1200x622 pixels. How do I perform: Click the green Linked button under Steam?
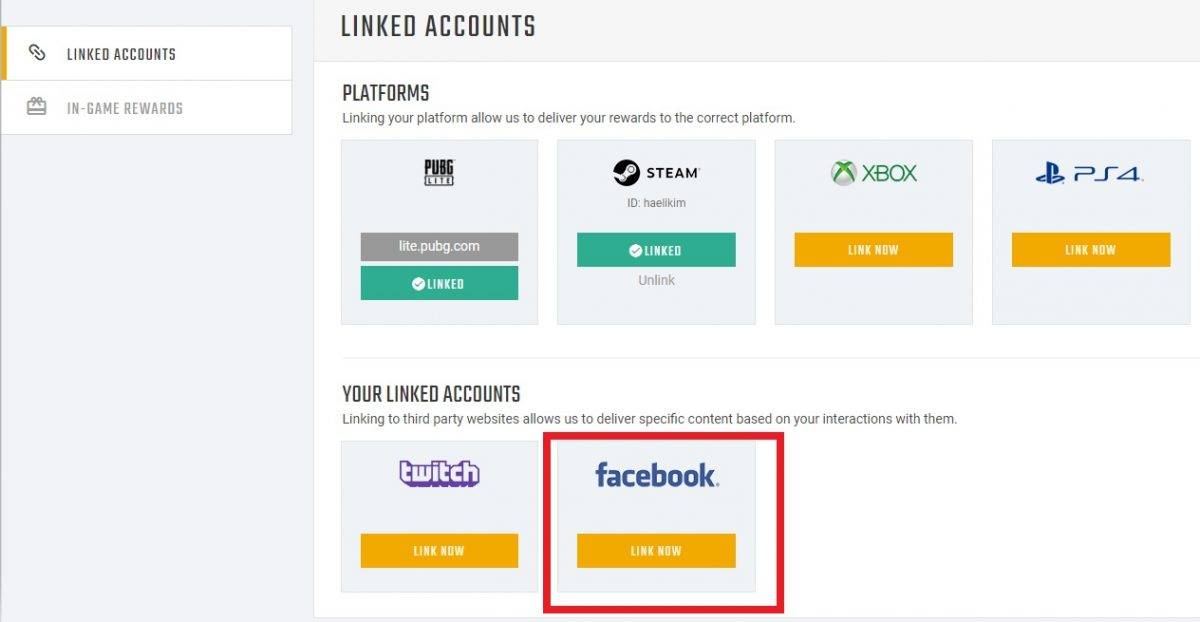pyautogui.click(x=656, y=250)
